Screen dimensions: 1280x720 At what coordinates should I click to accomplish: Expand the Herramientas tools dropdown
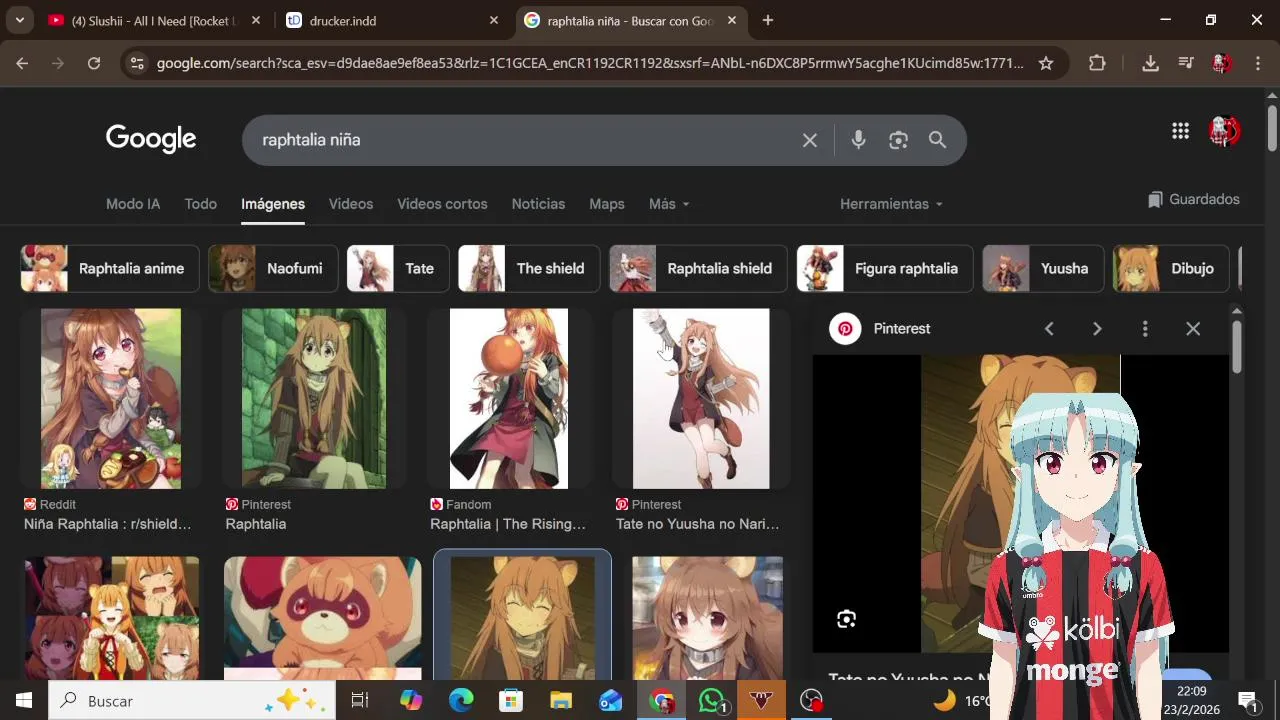pyautogui.click(x=891, y=204)
